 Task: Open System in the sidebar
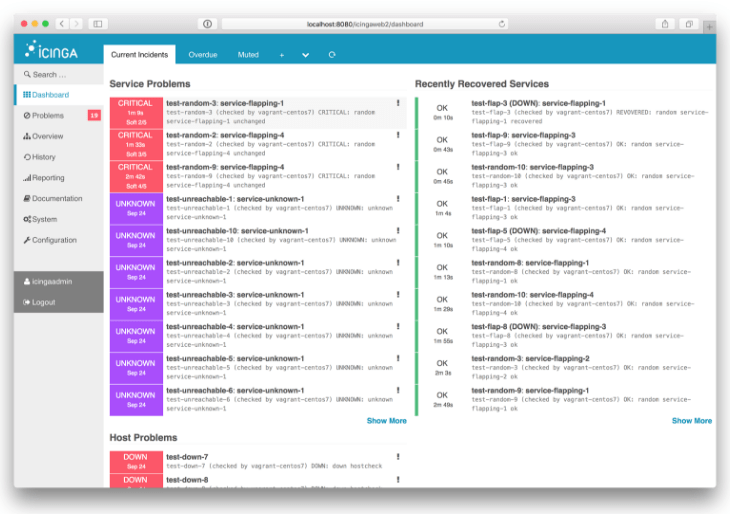click(x=43, y=219)
